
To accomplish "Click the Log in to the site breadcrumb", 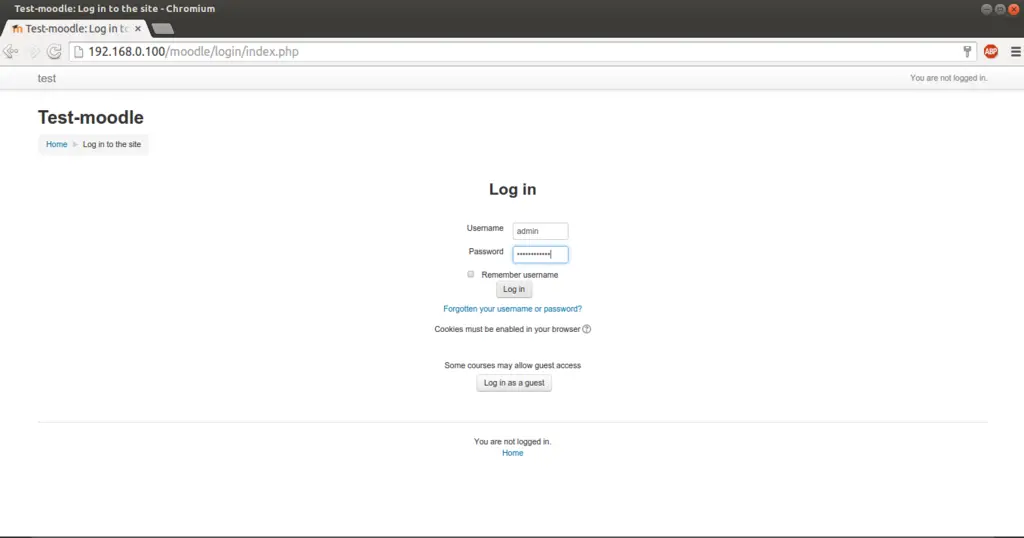I will coord(112,144).
